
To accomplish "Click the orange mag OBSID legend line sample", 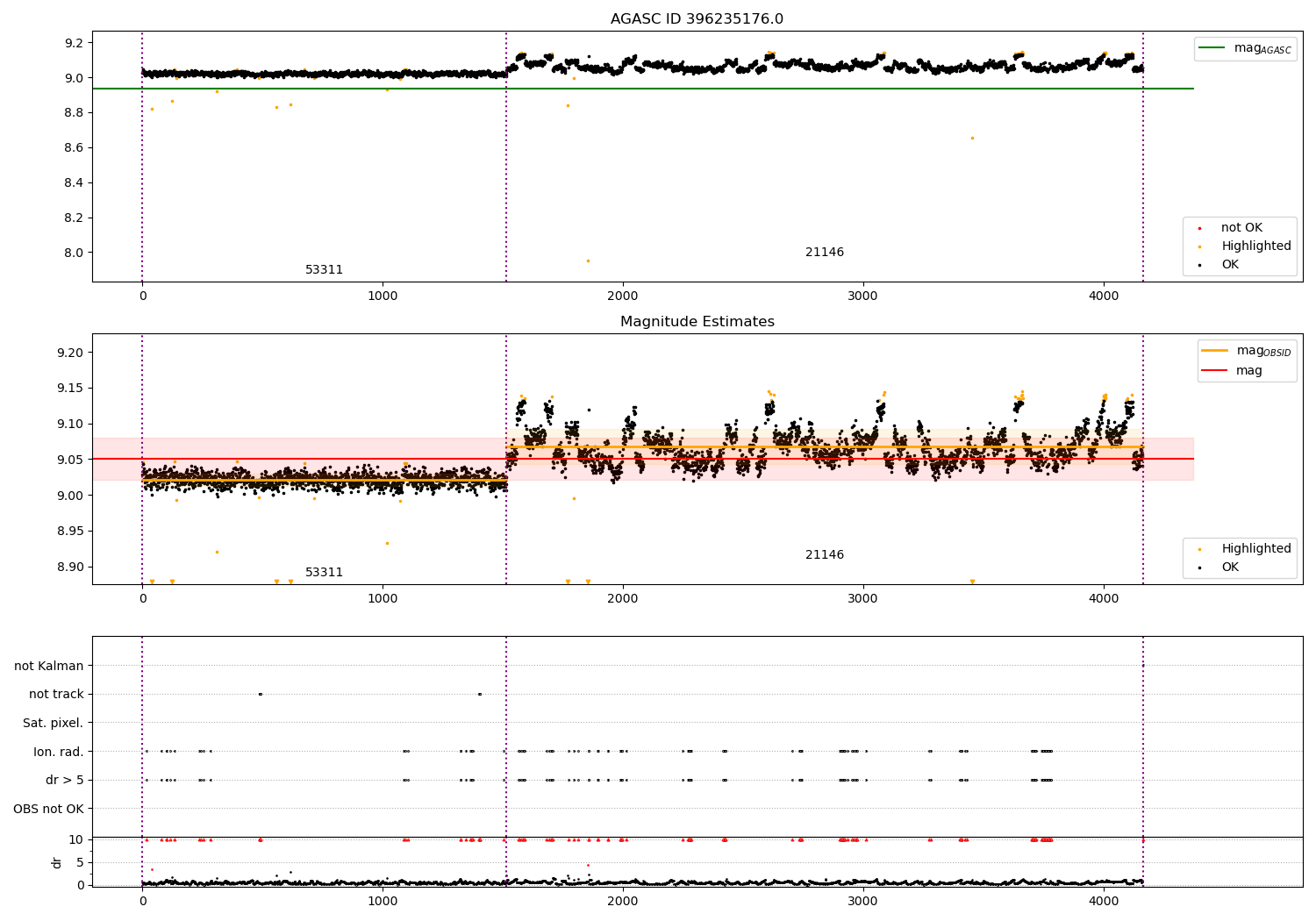I will click(1215, 351).
